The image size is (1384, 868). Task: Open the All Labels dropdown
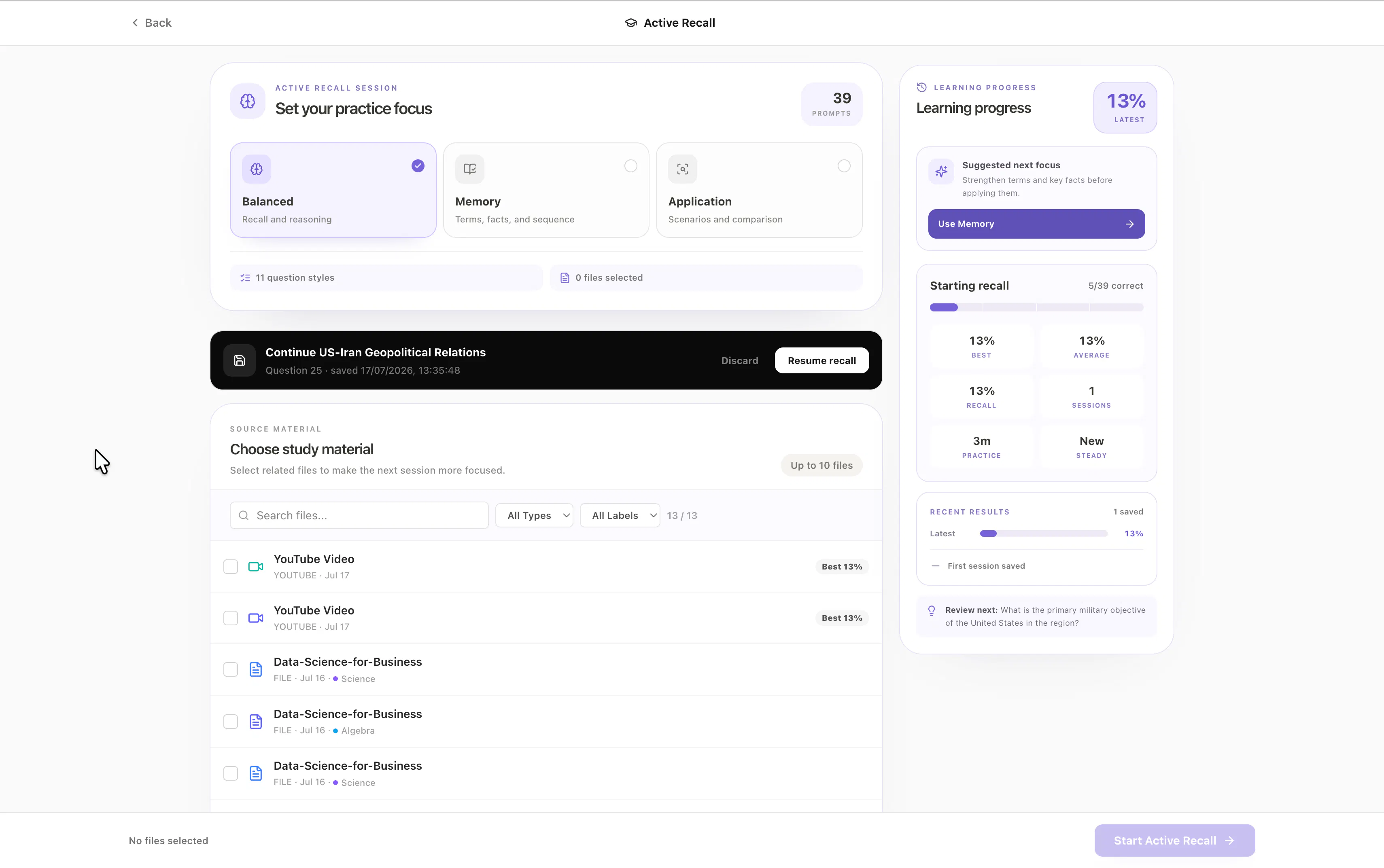(x=620, y=516)
